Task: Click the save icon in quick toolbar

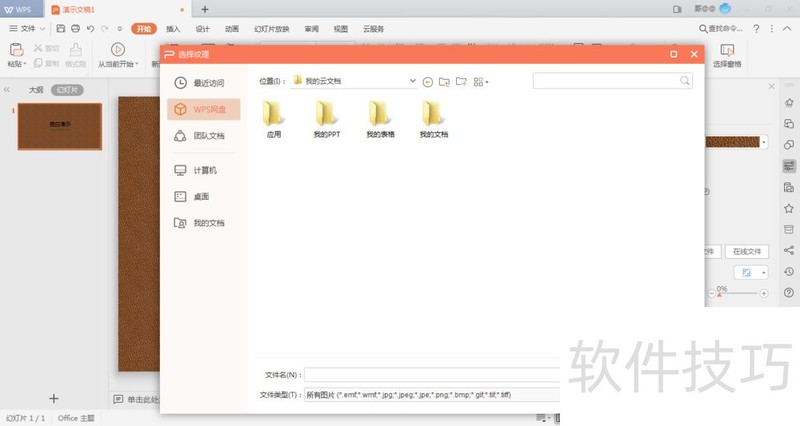Action: 61,29
